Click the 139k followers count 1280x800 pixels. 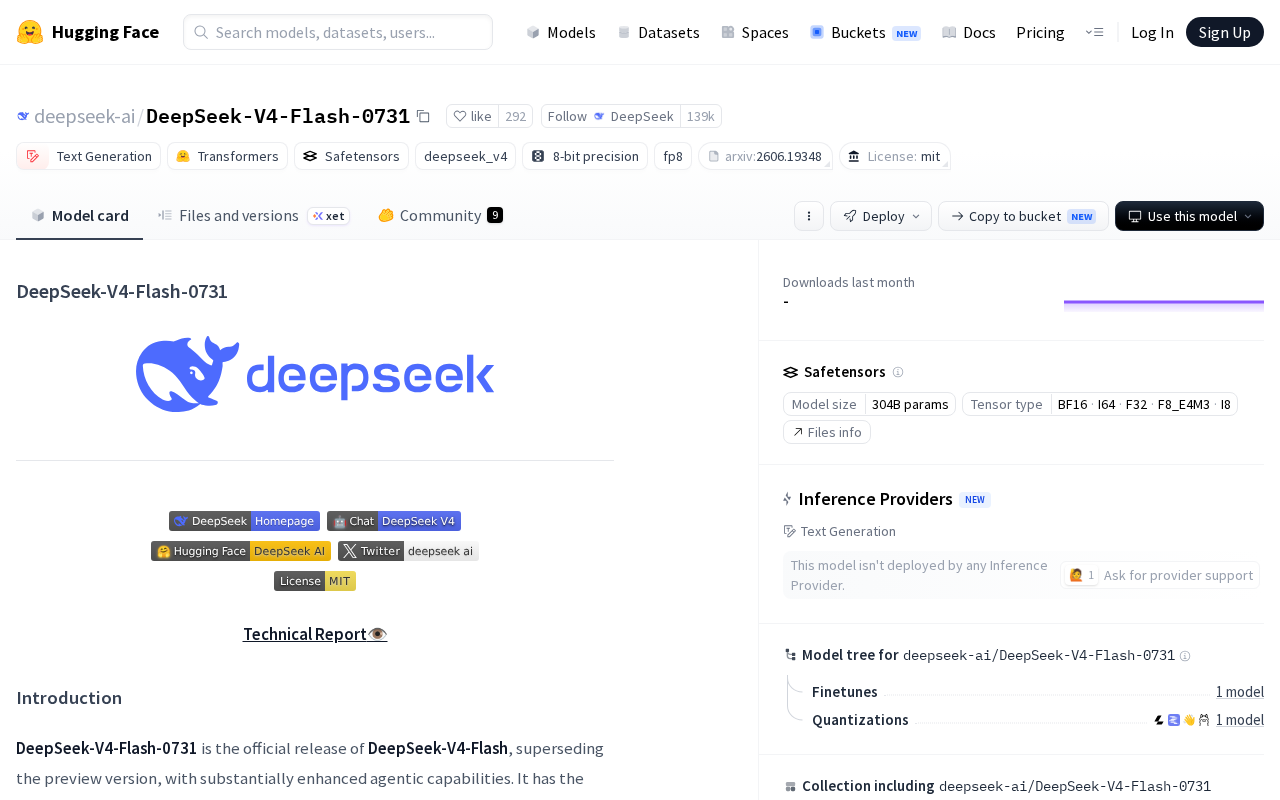click(701, 116)
